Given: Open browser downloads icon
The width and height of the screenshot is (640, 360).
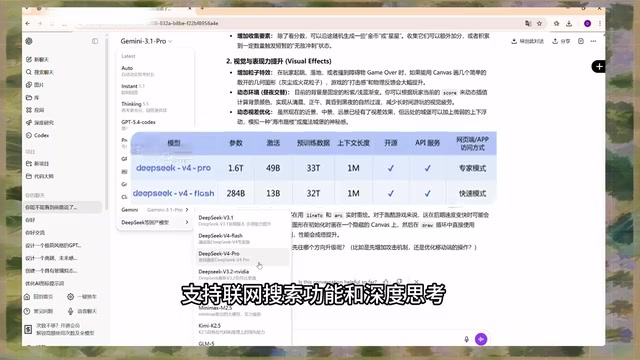Looking at the screenshot, I should 569,24.
